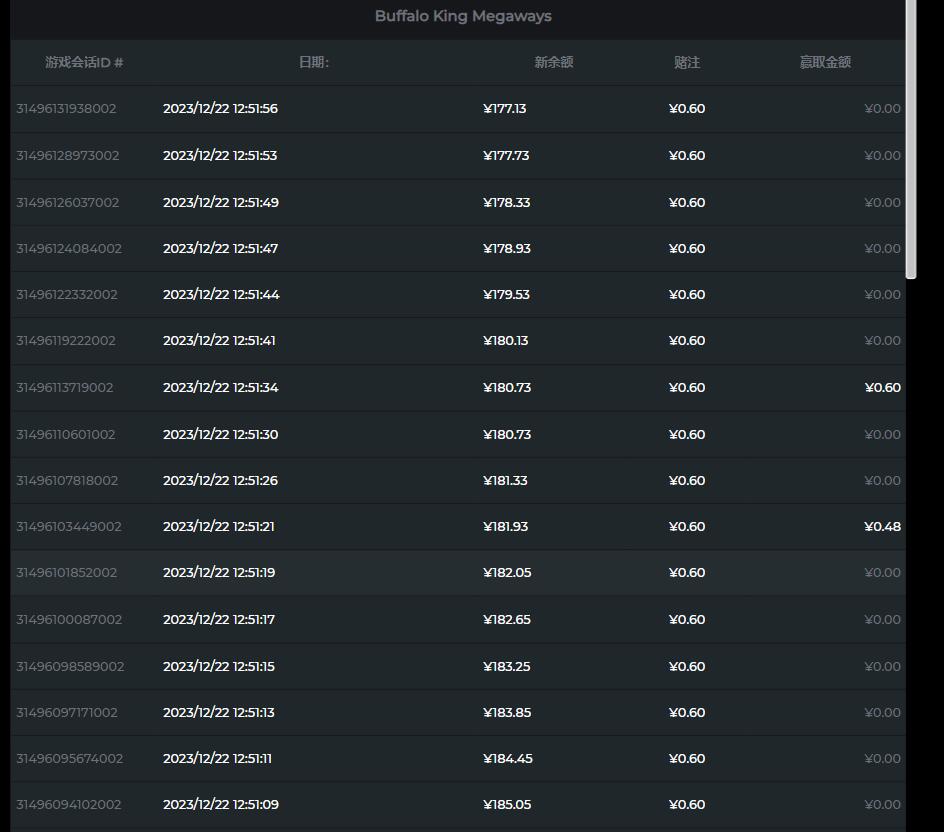This screenshot has width=944, height=832.
Task: Click the 日期 column header
Action: (314, 62)
